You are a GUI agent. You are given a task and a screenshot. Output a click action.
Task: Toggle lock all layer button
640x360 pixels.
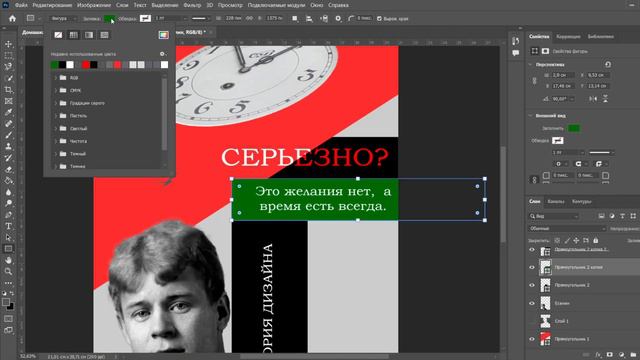click(596, 240)
